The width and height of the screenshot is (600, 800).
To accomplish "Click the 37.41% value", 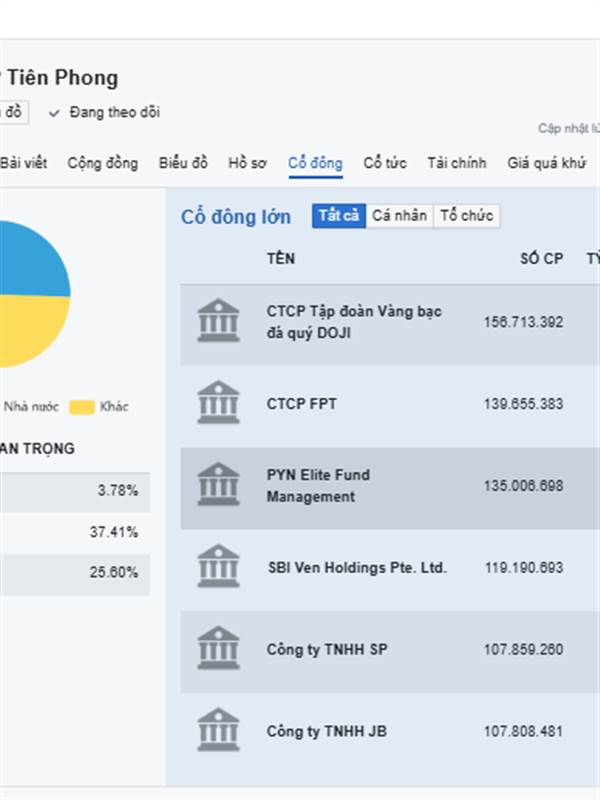I will pyautogui.click(x=114, y=532).
